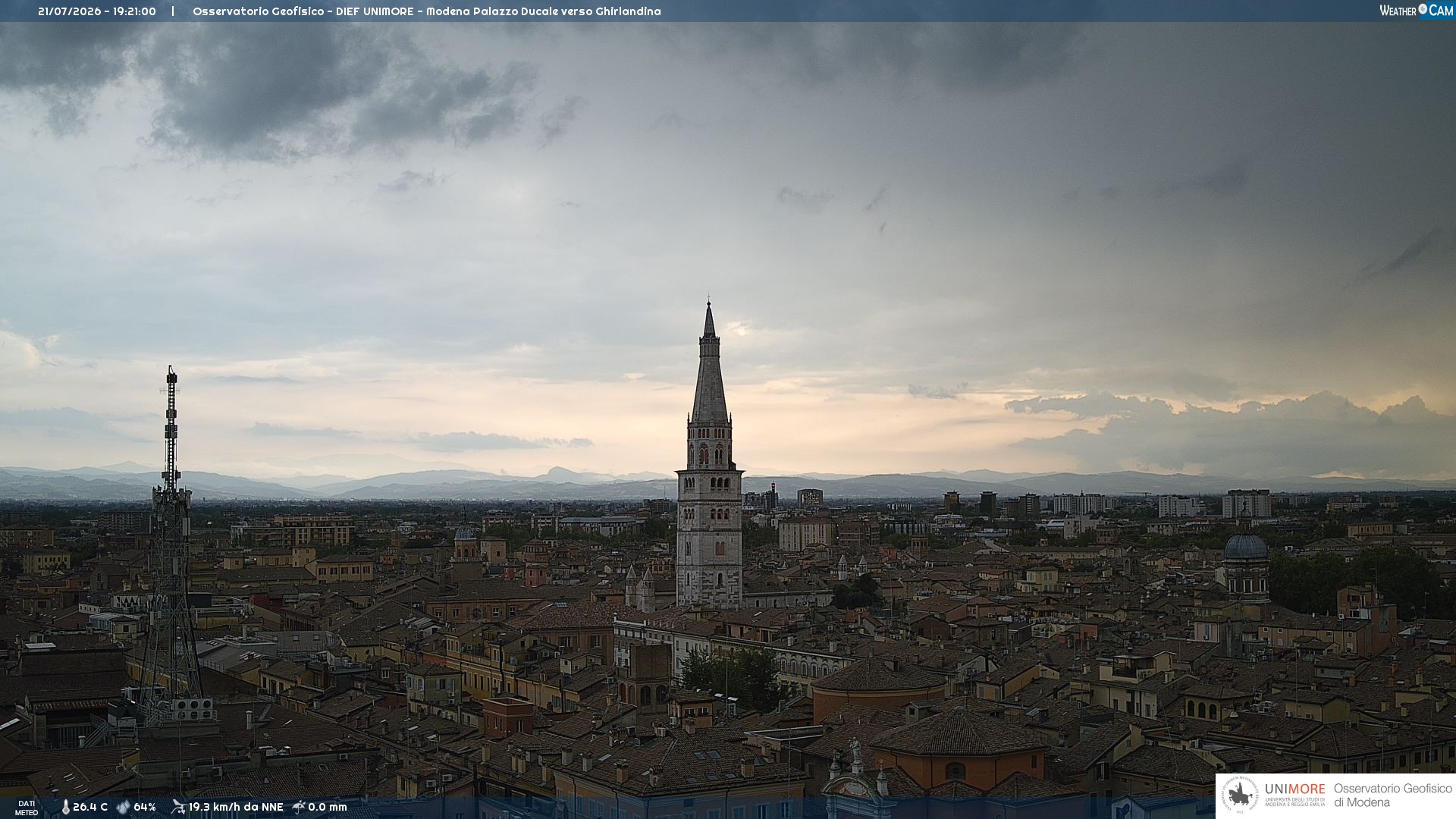Click the UNIMORE wordmark text

(x=1295, y=789)
